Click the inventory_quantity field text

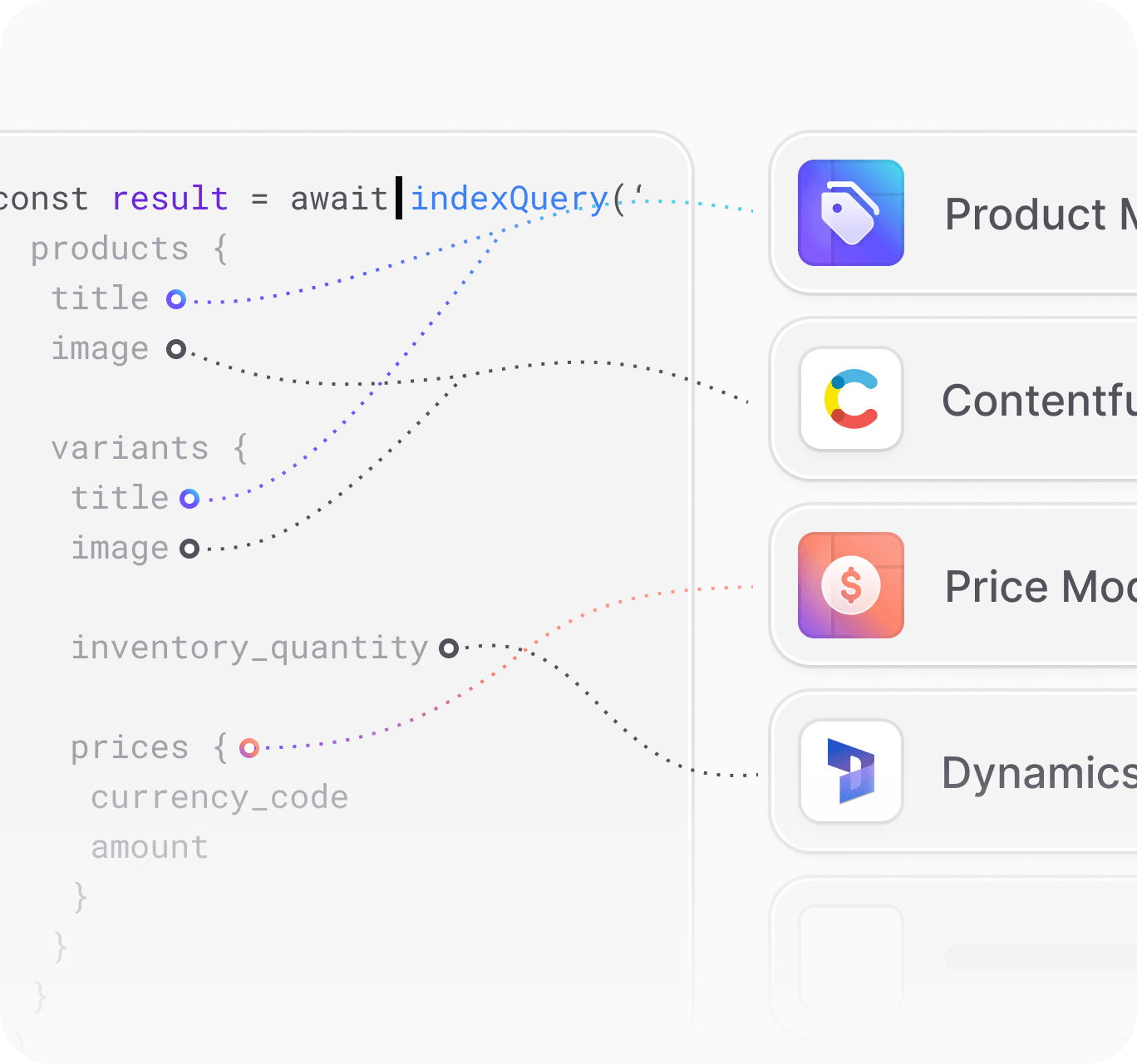tap(249, 648)
